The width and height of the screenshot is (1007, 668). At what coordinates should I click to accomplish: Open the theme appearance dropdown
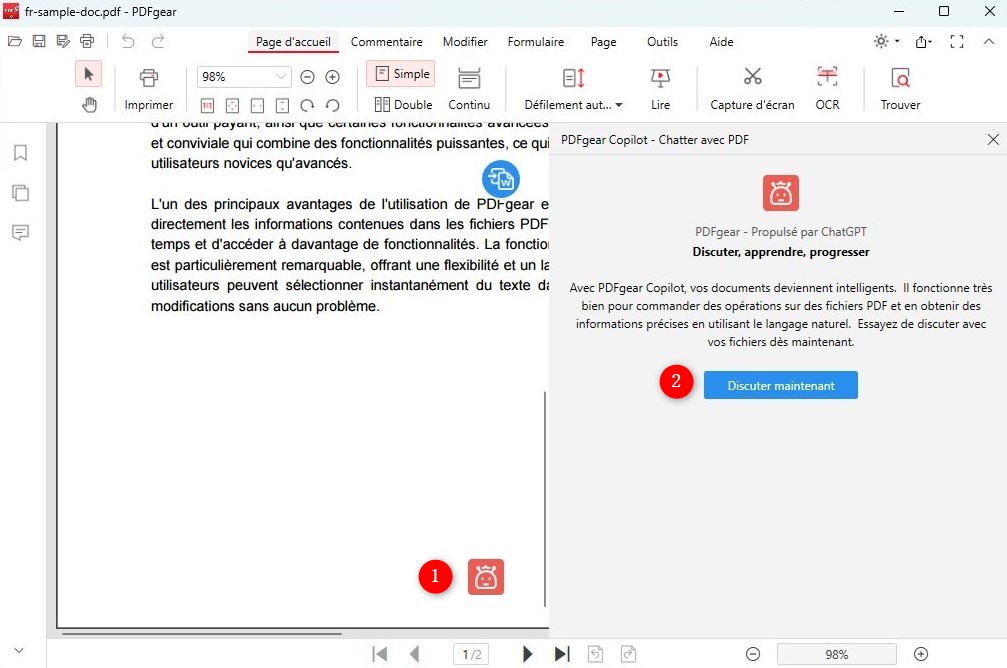pyautogui.click(x=882, y=41)
